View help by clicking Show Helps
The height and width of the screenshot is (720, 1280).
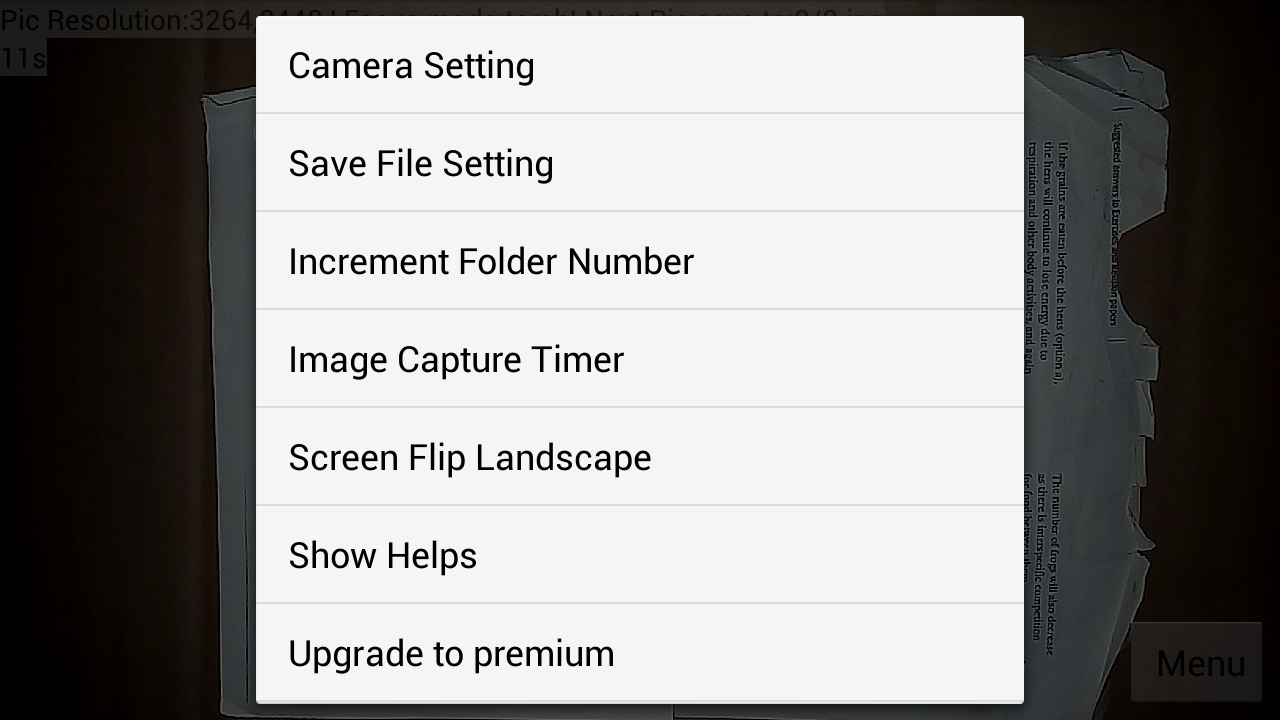point(382,555)
